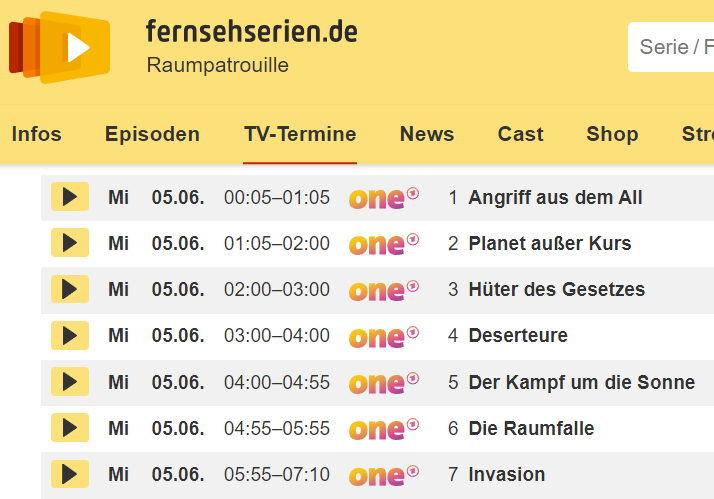This screenshot has height=499, width=714.
Task: Click the play icon for Invasion row
Action: (70, 474)
